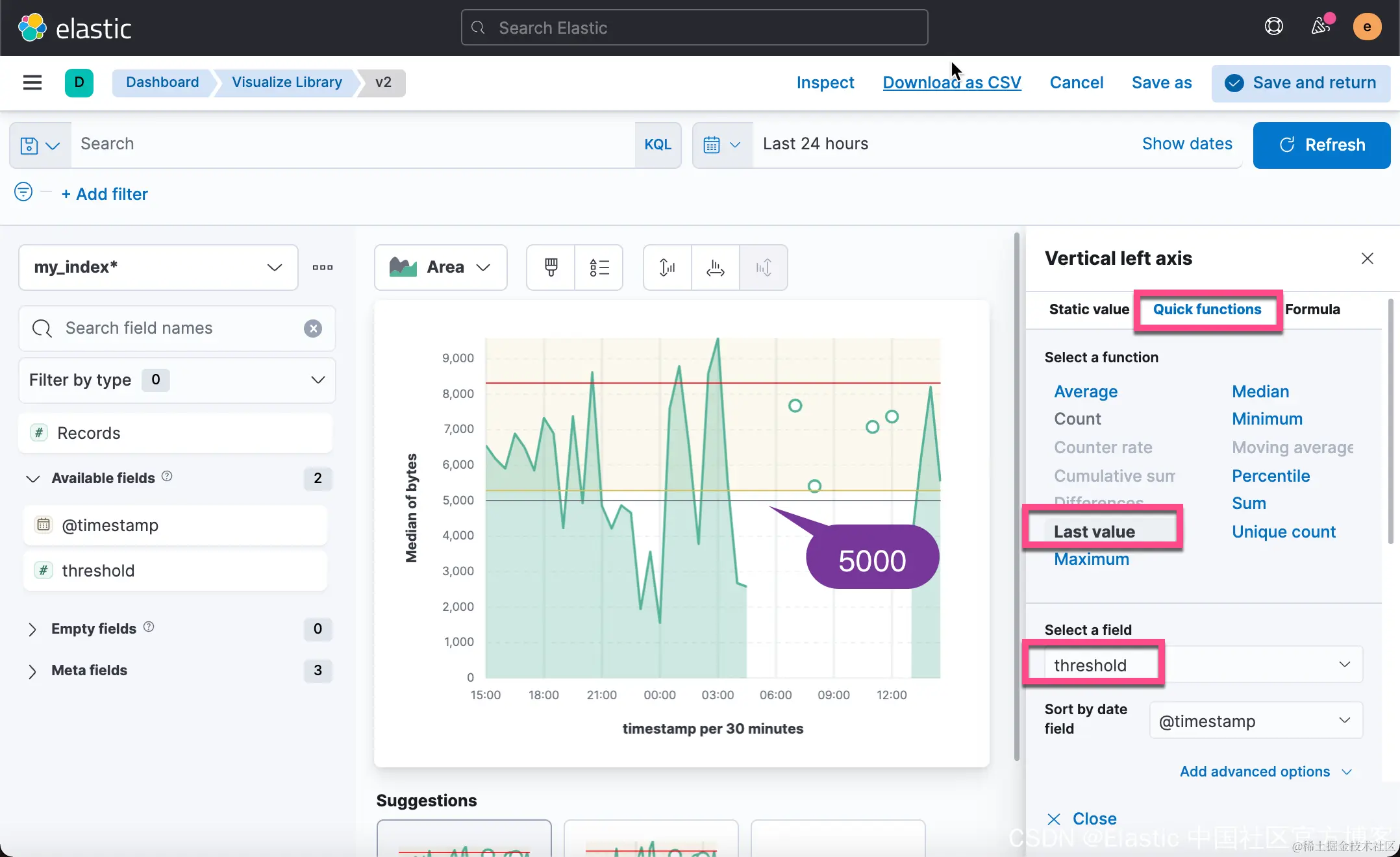This screenshot has width=1400, height=857.
Task: Open left axis settings icon
Action: [x=667, y=267]
